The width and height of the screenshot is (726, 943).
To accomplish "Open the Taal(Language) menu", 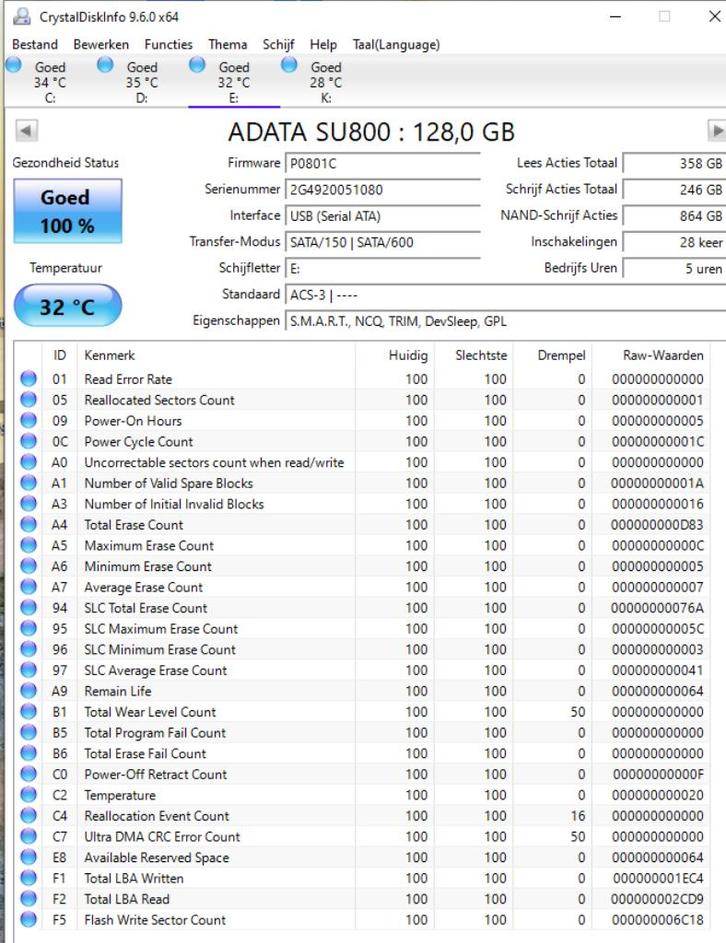I will pos(396,45).
